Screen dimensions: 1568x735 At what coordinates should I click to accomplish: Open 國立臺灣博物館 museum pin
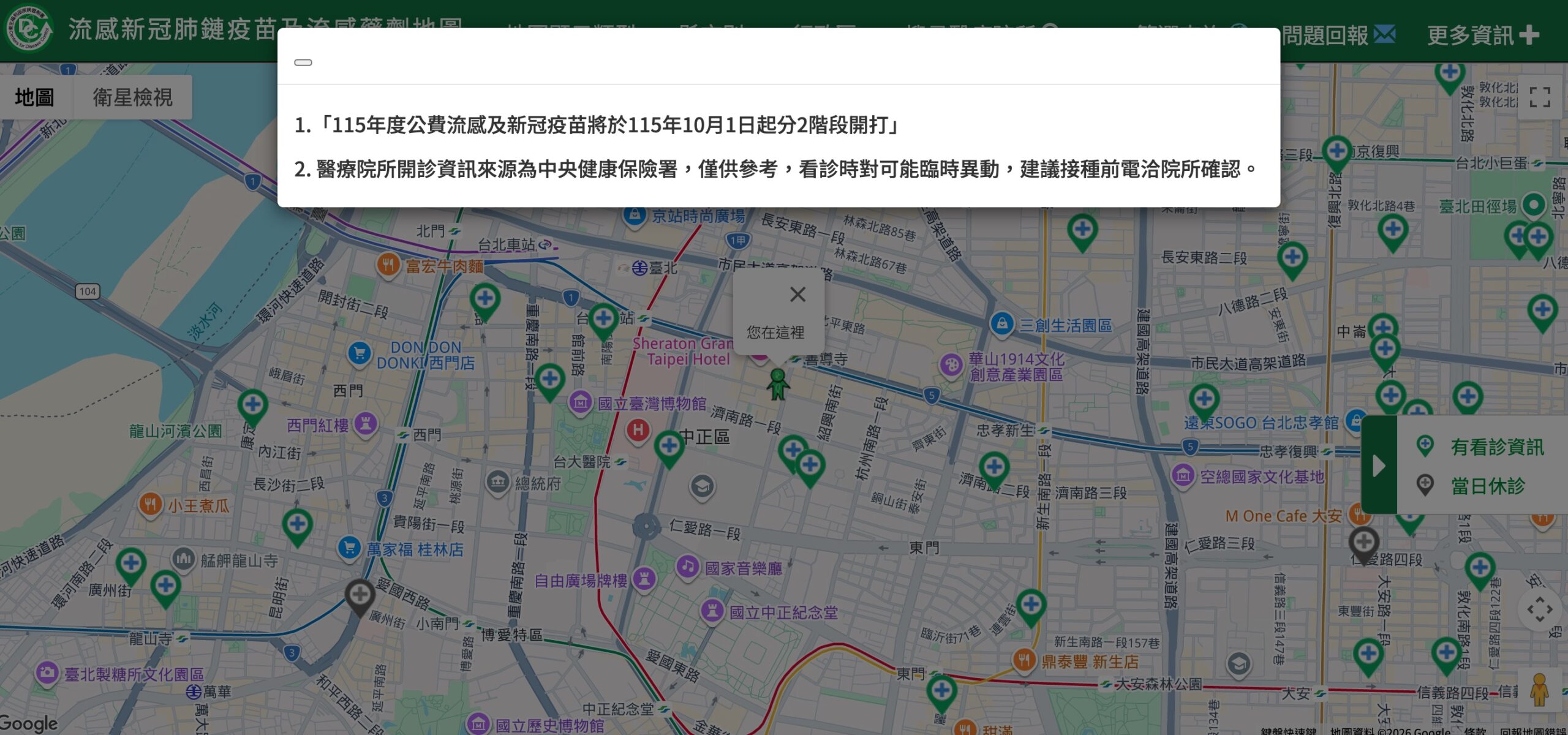click(x=580, y=403)
